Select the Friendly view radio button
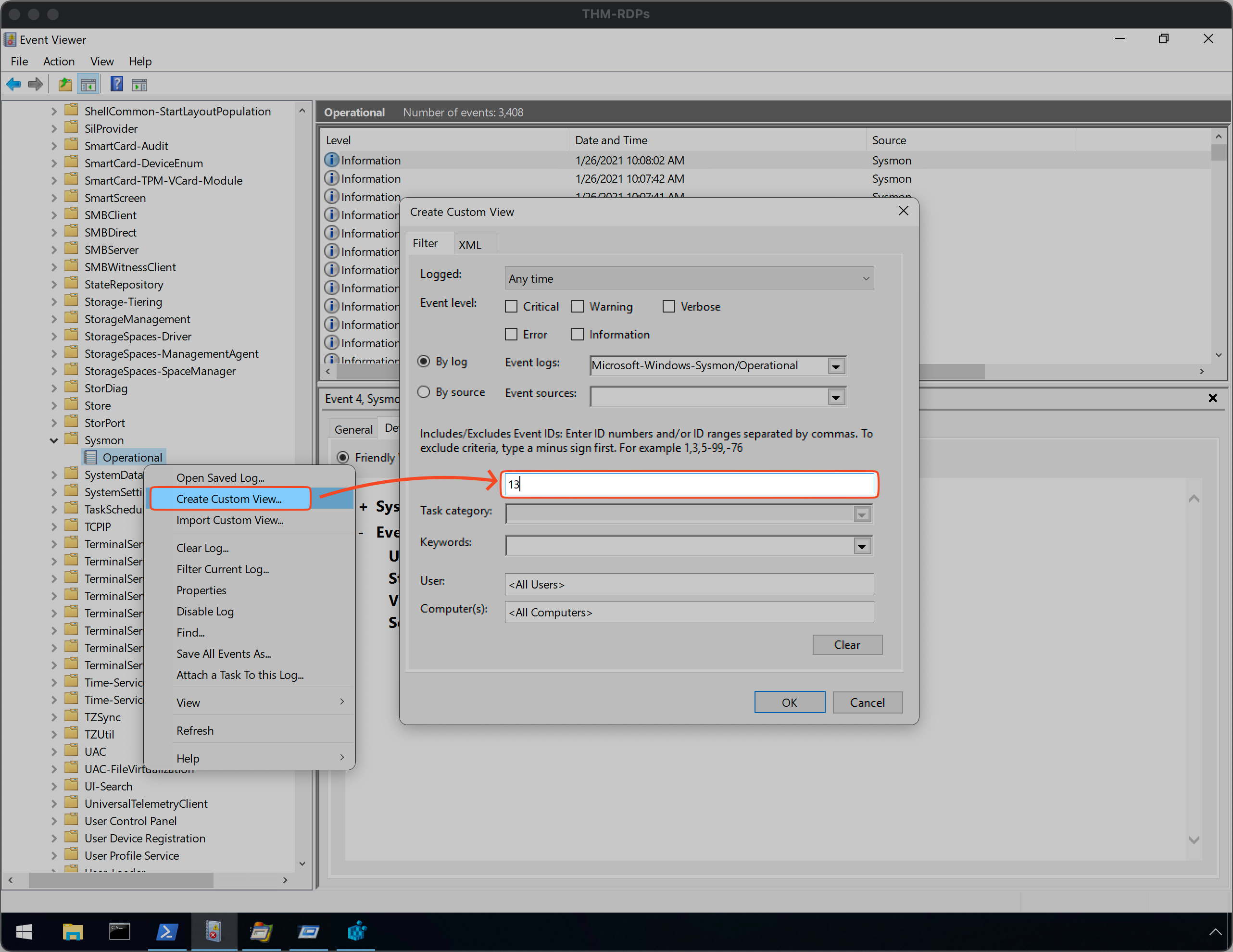This screenshot has width=1233, height=952. tap(343, 457)
